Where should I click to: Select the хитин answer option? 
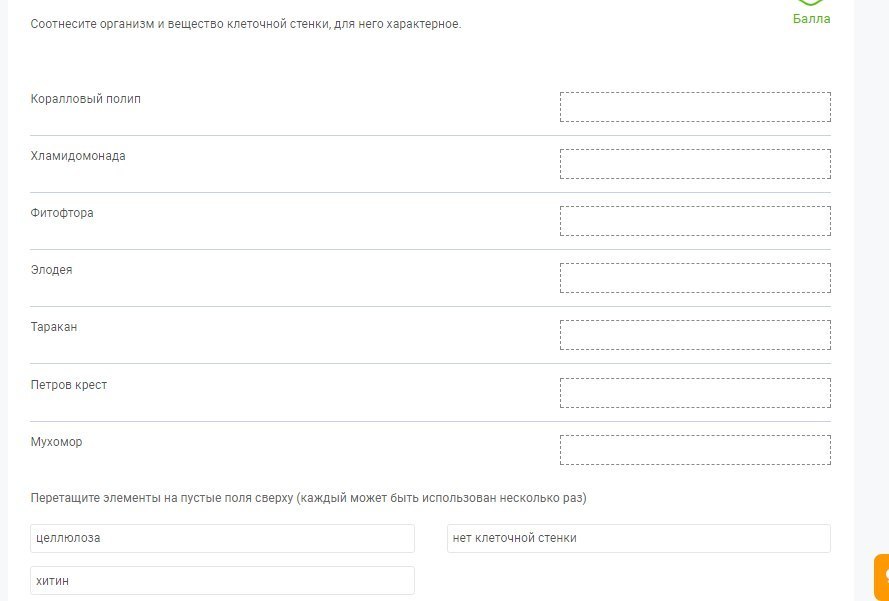click(222, 581)
